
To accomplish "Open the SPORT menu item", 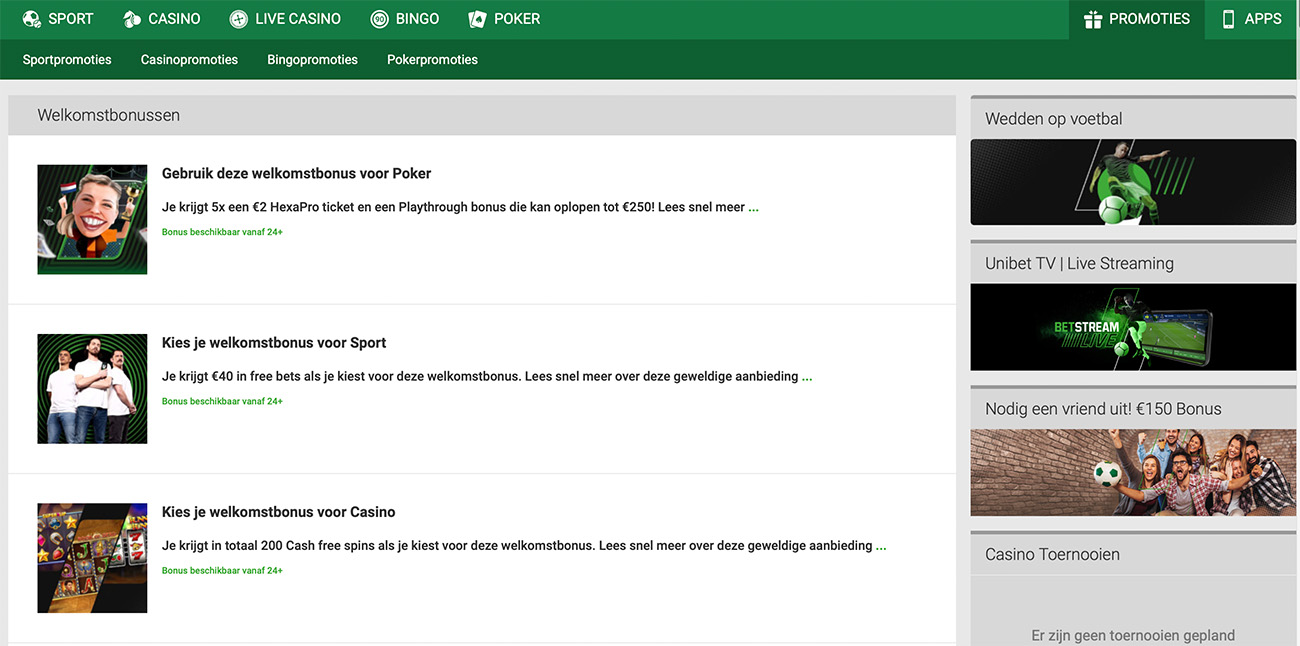I will [x=58, y=19].
